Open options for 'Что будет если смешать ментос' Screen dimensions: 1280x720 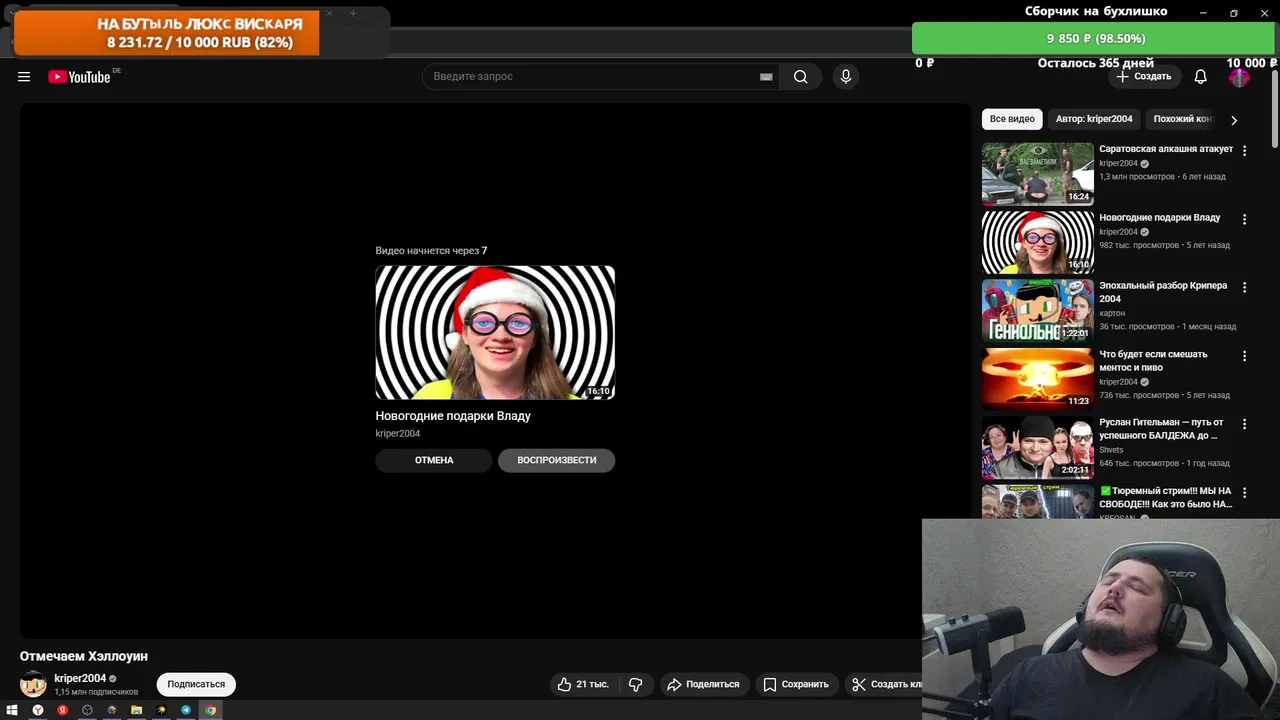(1244, 356)
